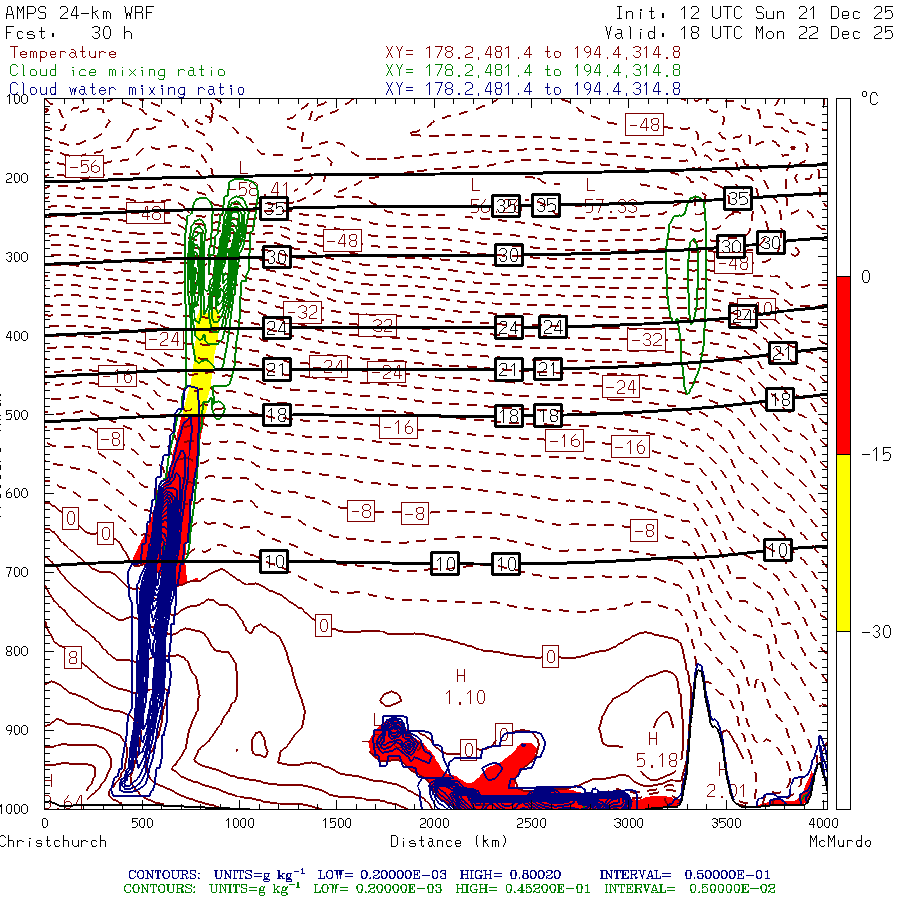Viewport: 900px width, 900px height.
Task: Click the 'Valid: 18 UTC Mon 22 Dec 25' text
Action: tap(749, 33)
